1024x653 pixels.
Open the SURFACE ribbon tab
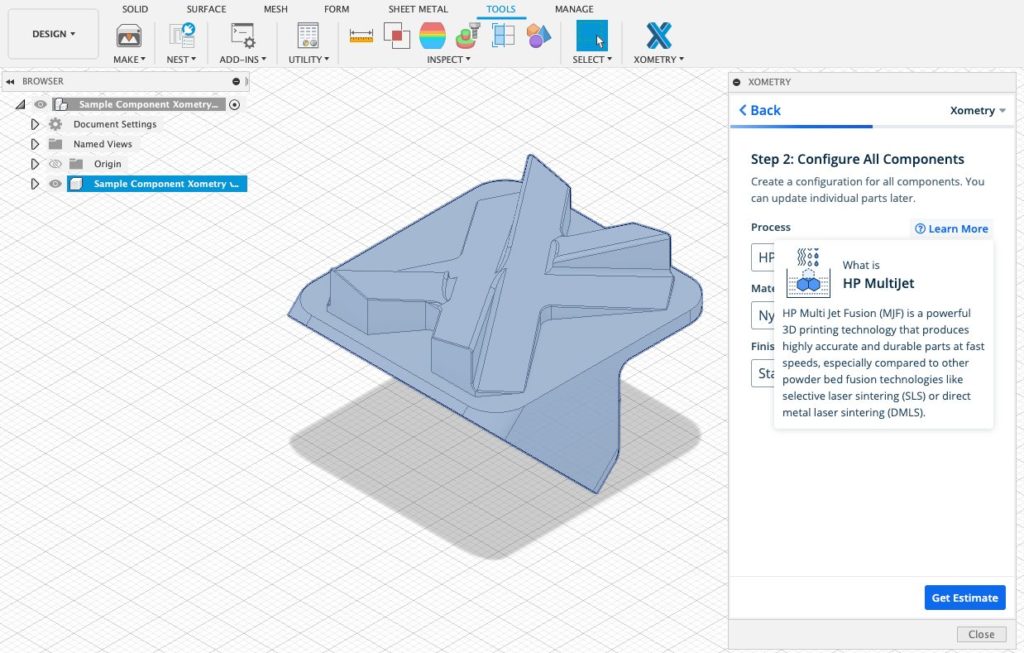pos(207,9)
